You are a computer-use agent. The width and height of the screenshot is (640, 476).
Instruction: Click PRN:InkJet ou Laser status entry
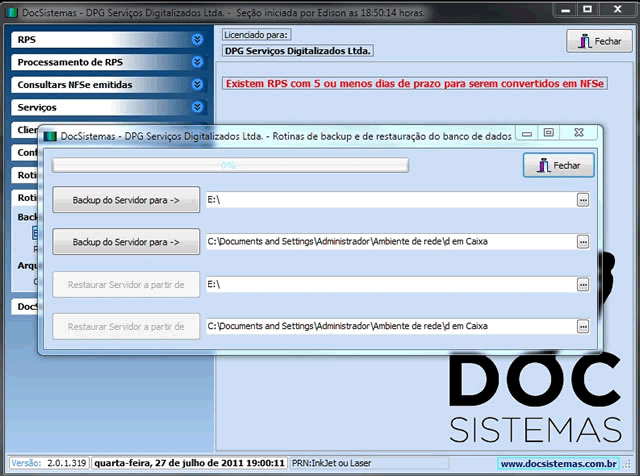click(331, 463)
